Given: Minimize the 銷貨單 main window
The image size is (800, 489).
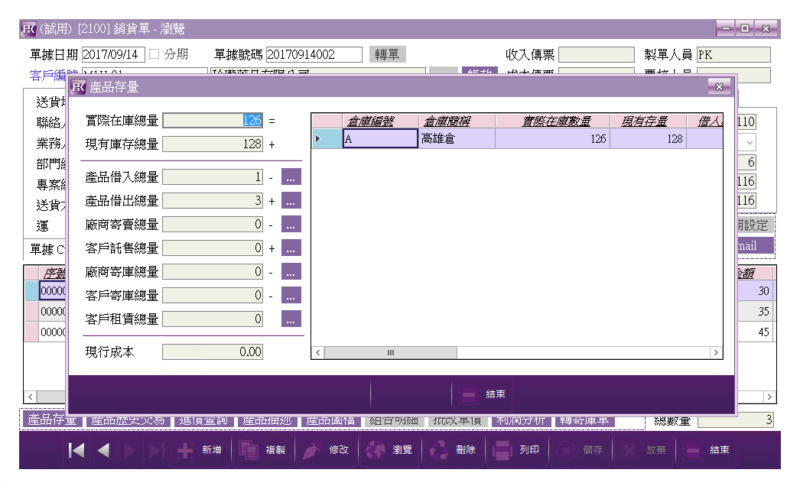Looking at the screenshot, I should click(726, 29).
